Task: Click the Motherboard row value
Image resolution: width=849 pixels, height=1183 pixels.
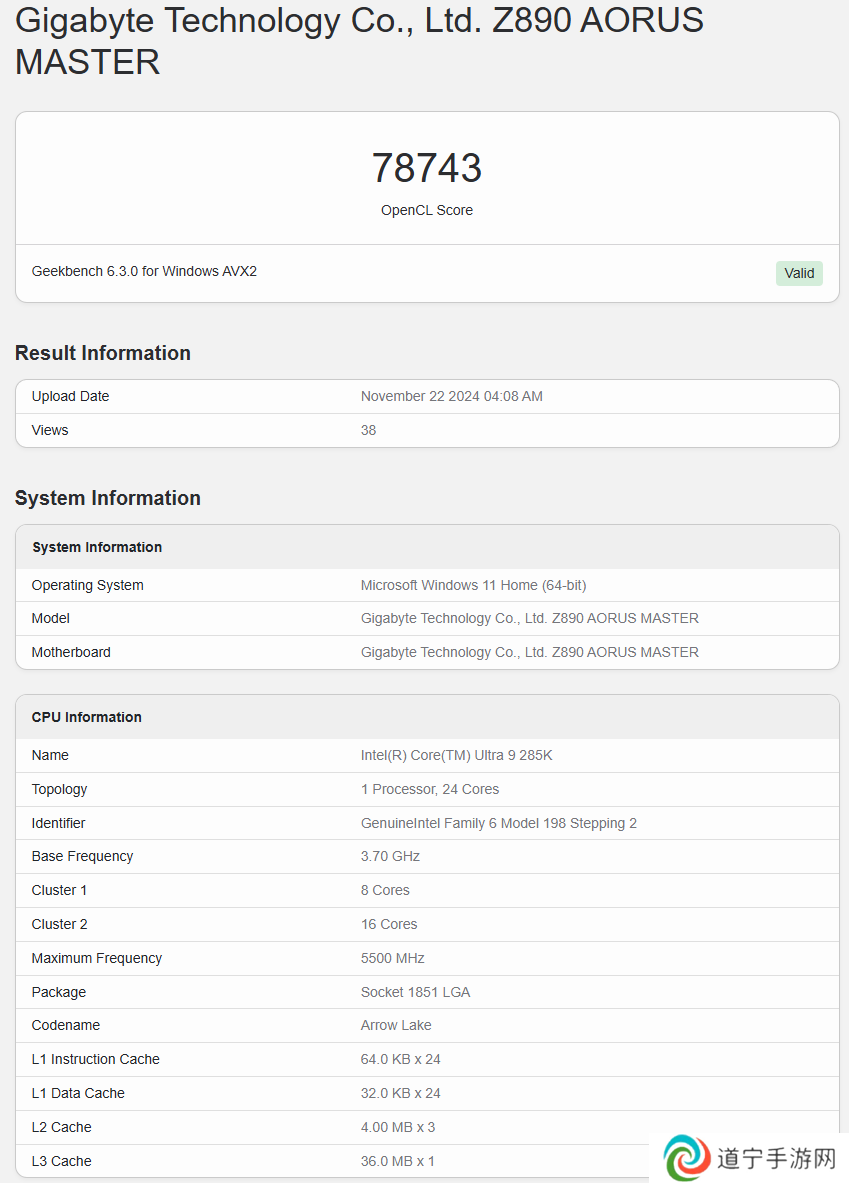Action: pos(530,652)
